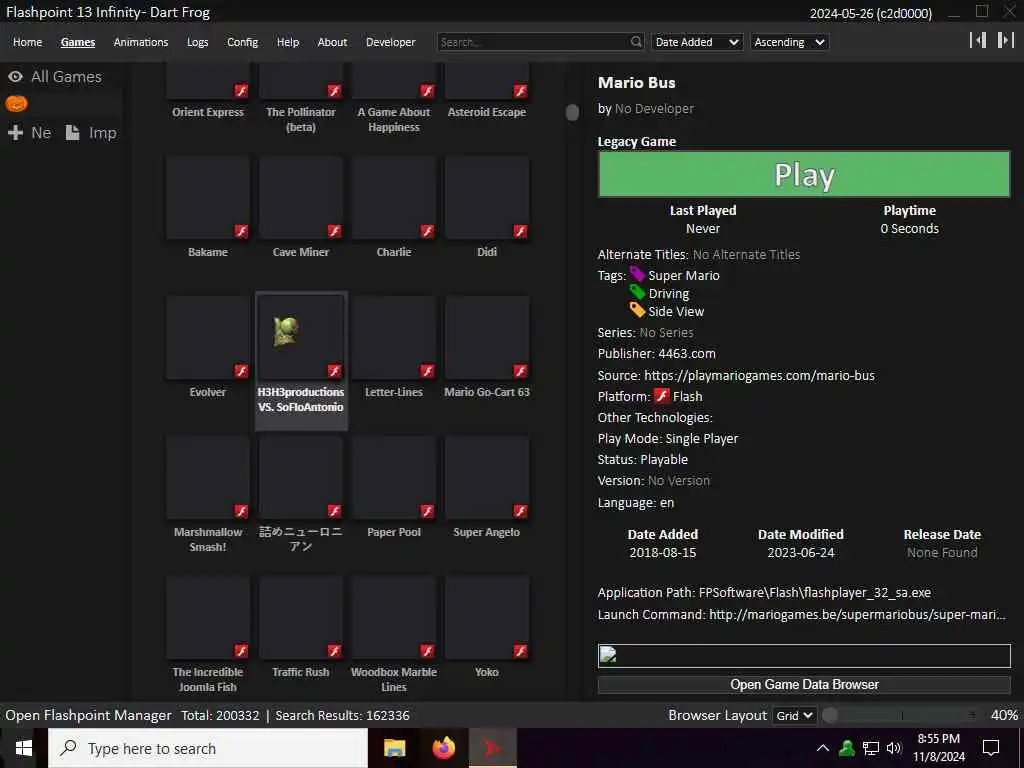Screen dimensions: 1024x768
Task: Click Flash platform icon in details
Action: pyautogui.click(x=662, y=396)
